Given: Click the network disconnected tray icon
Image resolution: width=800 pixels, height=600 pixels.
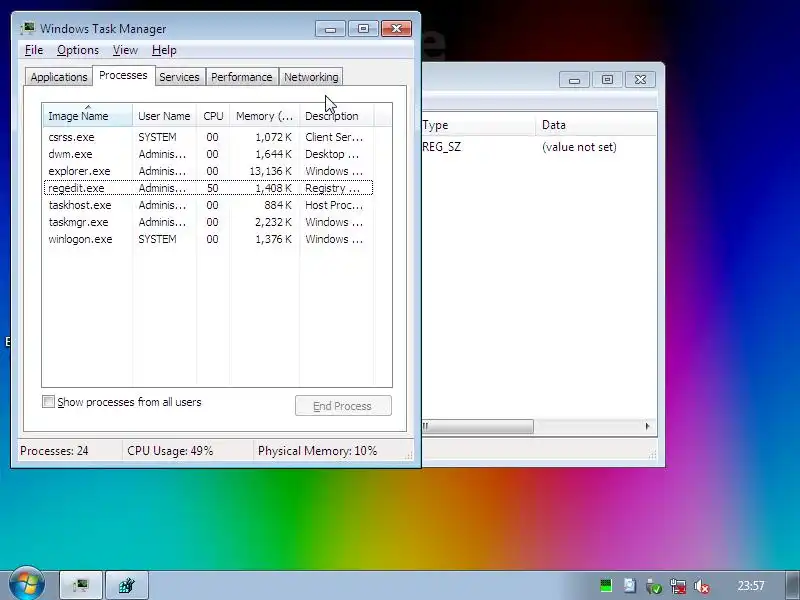Looking at the screenshot, I should tap(678, 586).
